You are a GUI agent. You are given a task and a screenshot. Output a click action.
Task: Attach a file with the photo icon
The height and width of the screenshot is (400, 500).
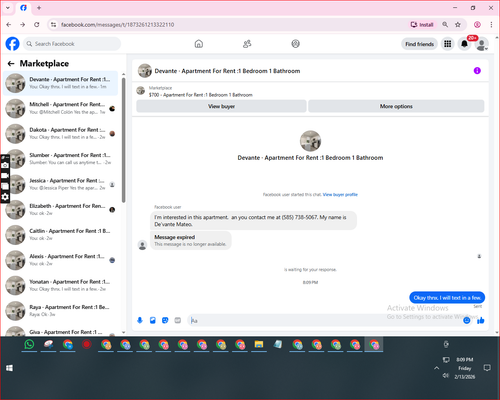153,320
